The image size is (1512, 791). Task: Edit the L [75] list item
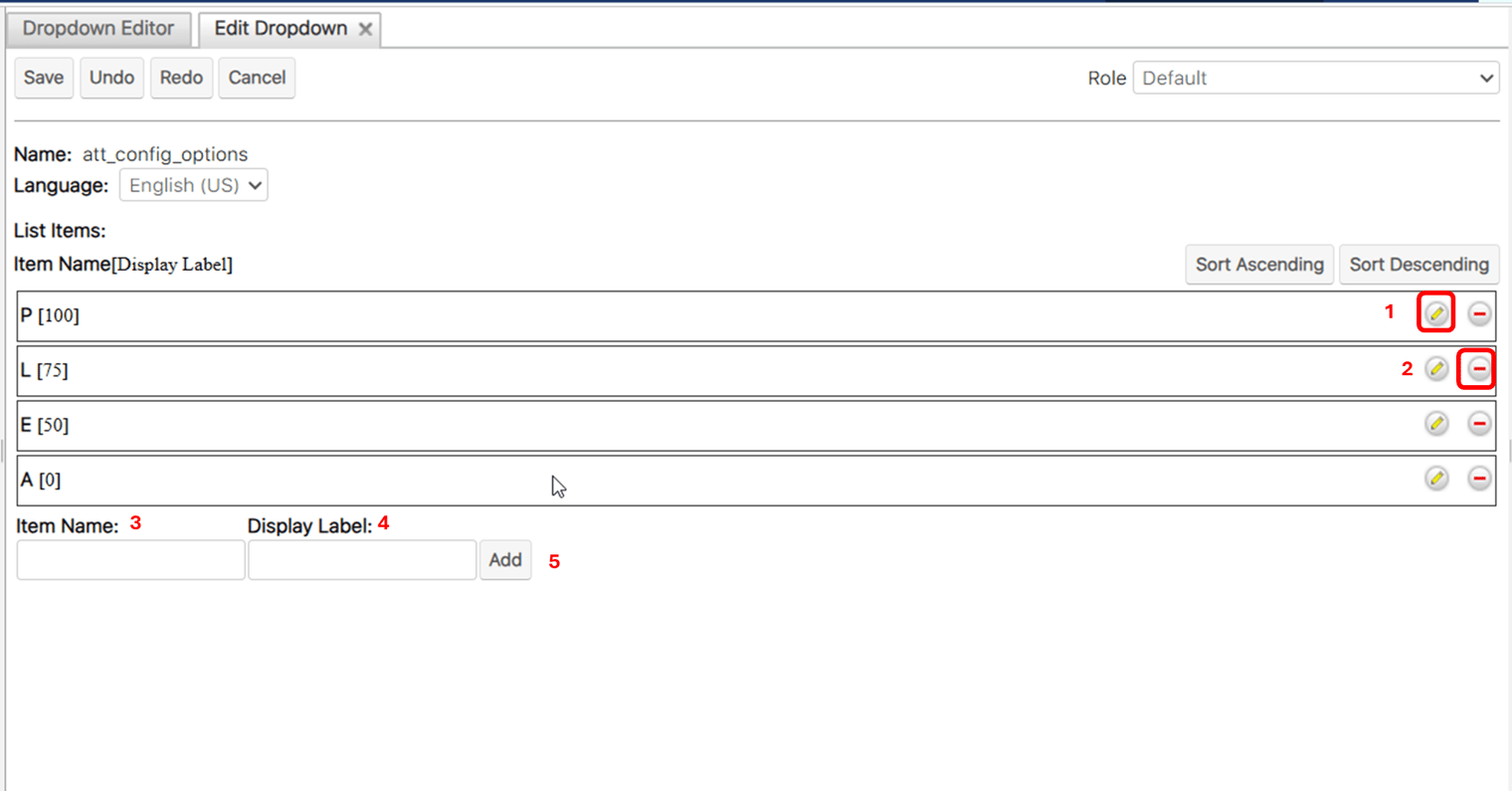point(1435,369)
